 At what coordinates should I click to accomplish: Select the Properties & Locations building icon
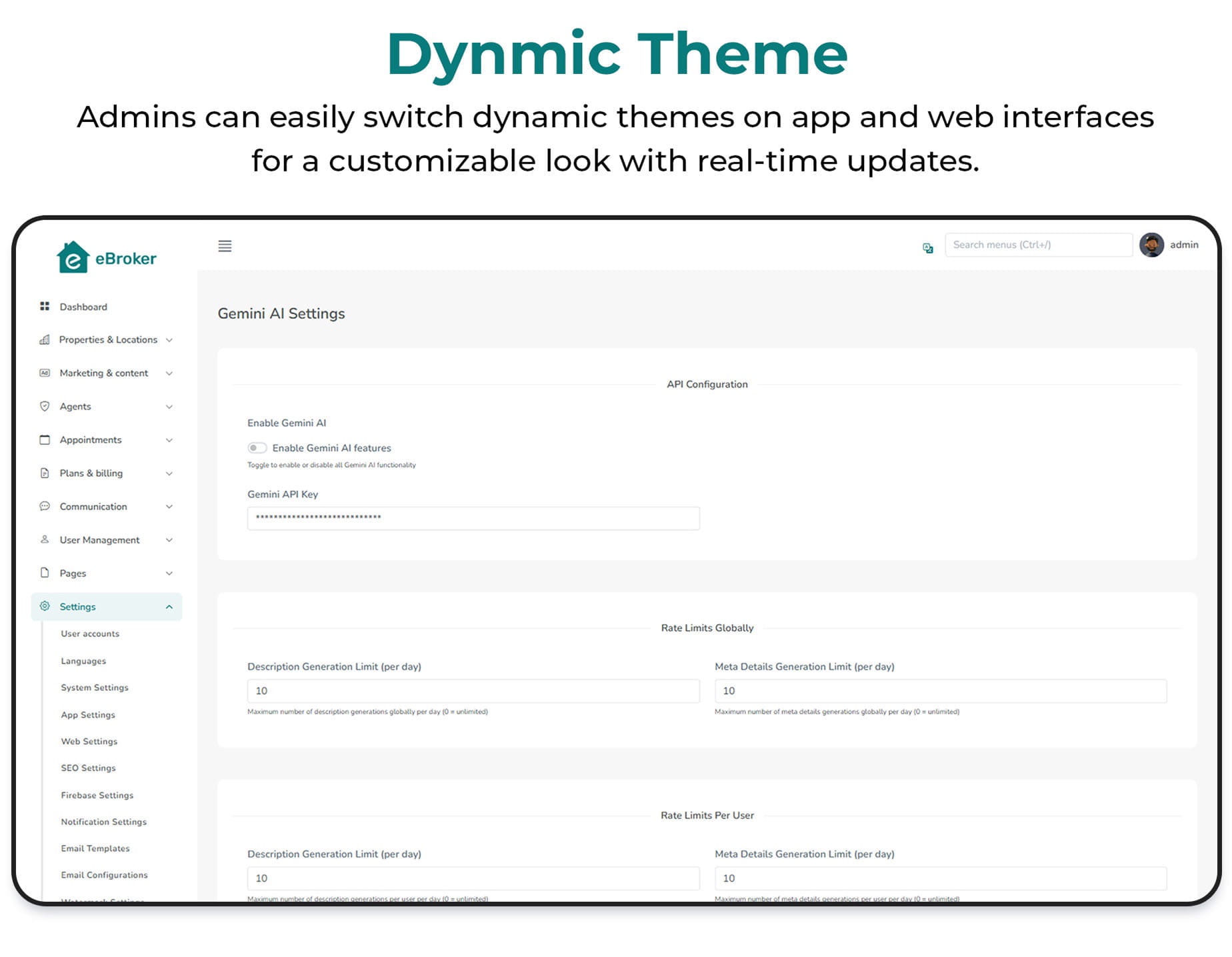point(45,339)
